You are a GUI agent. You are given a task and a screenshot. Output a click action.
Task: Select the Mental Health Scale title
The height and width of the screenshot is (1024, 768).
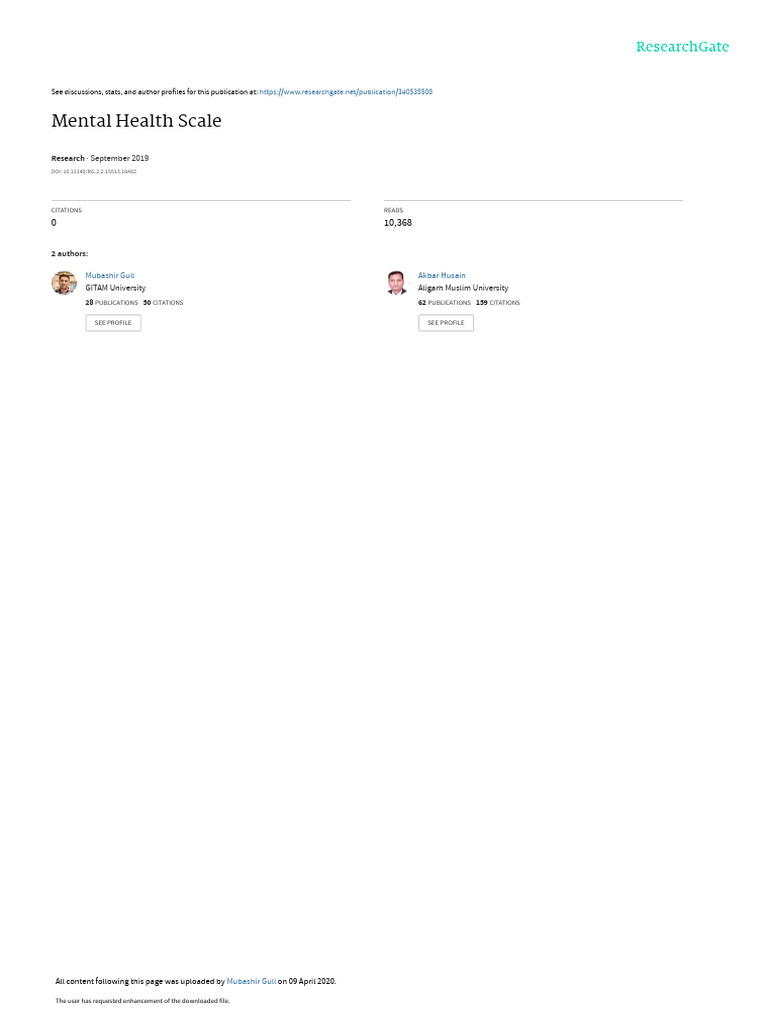coord(136,121)
